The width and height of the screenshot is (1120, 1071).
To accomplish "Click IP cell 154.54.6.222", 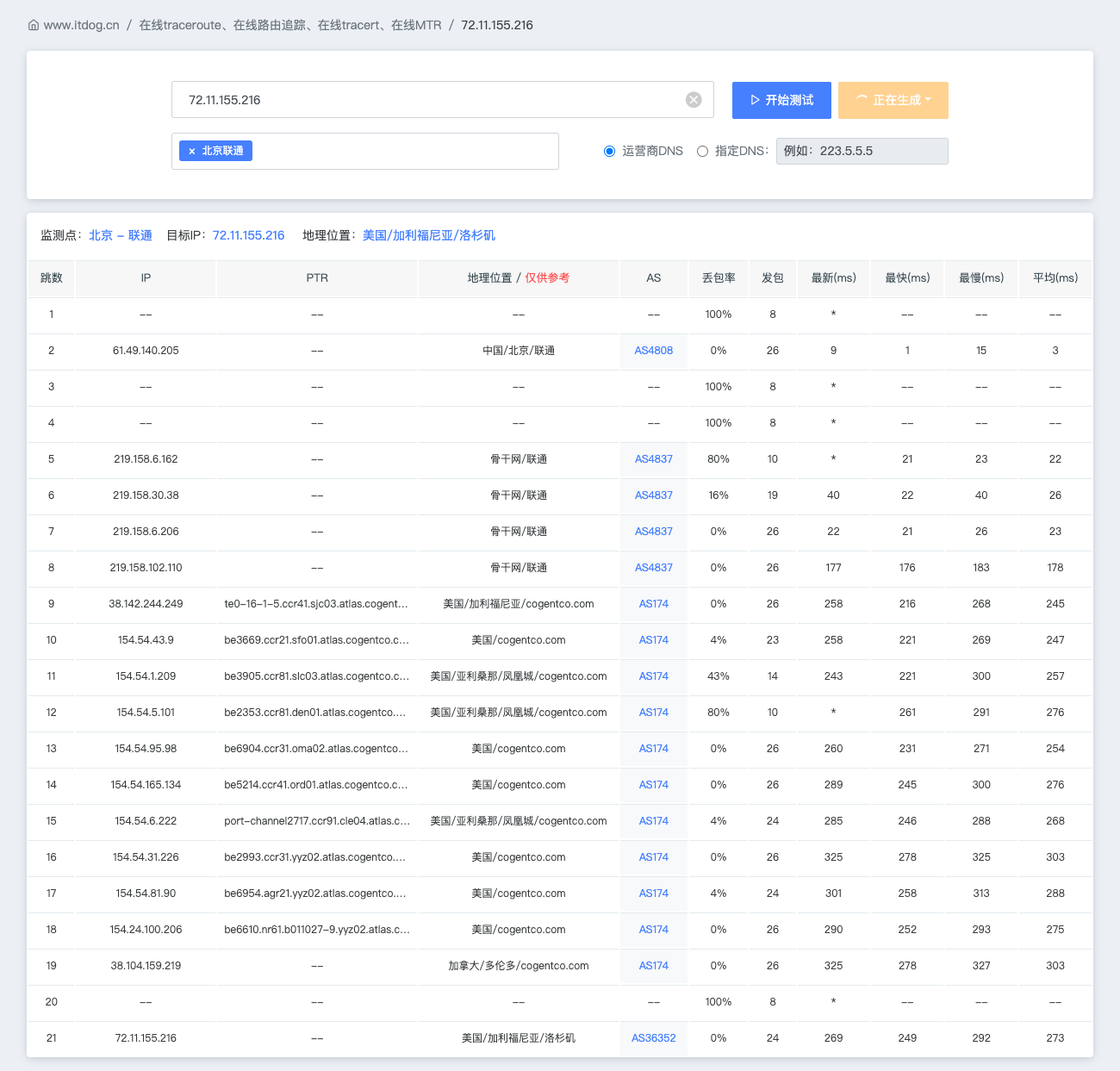I will (x=146, y=821).
